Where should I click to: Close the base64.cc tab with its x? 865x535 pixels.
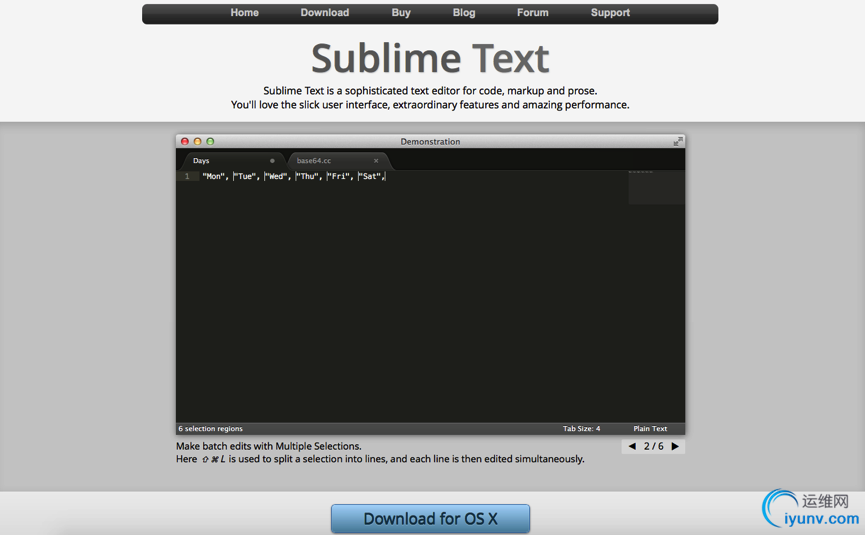point(376,160)
